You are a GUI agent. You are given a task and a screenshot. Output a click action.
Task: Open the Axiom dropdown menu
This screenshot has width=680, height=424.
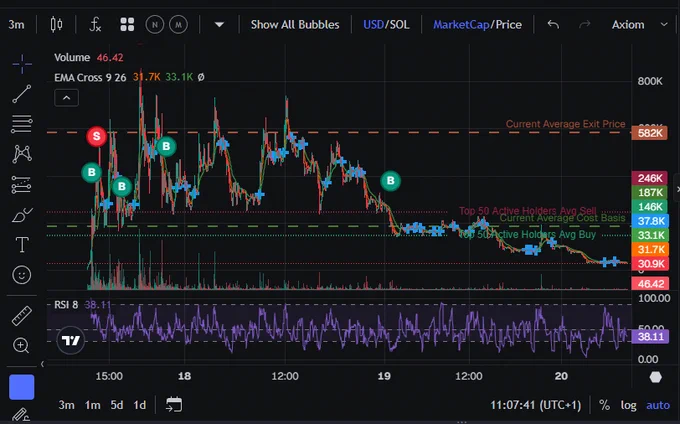pyautogui.click(x=640, y=25)
